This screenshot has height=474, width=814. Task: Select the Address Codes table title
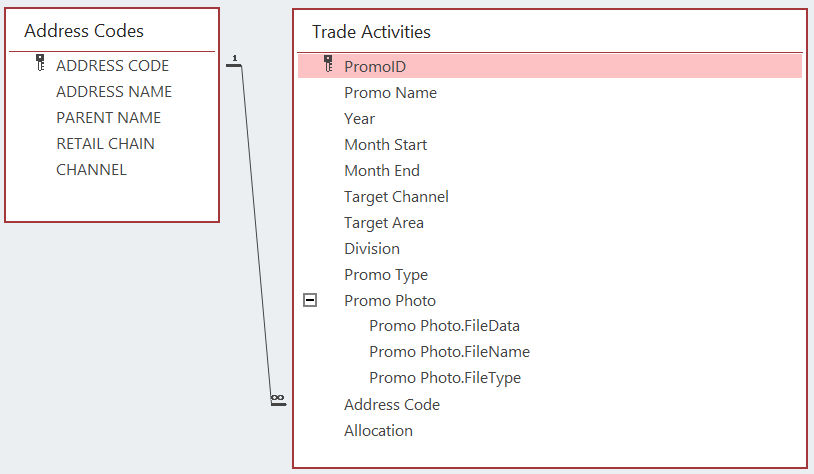(x=84, y=31)
